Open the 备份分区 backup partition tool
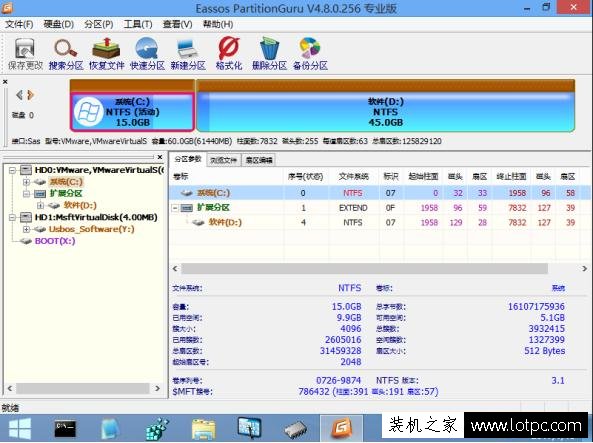Screen dimensions: 593x443 [x=310, y=54]
